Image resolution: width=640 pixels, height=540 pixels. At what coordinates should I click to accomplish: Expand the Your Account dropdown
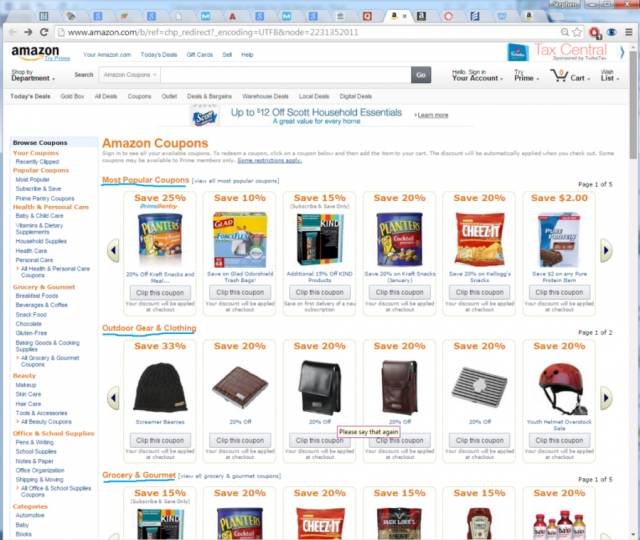coord(477,75)
